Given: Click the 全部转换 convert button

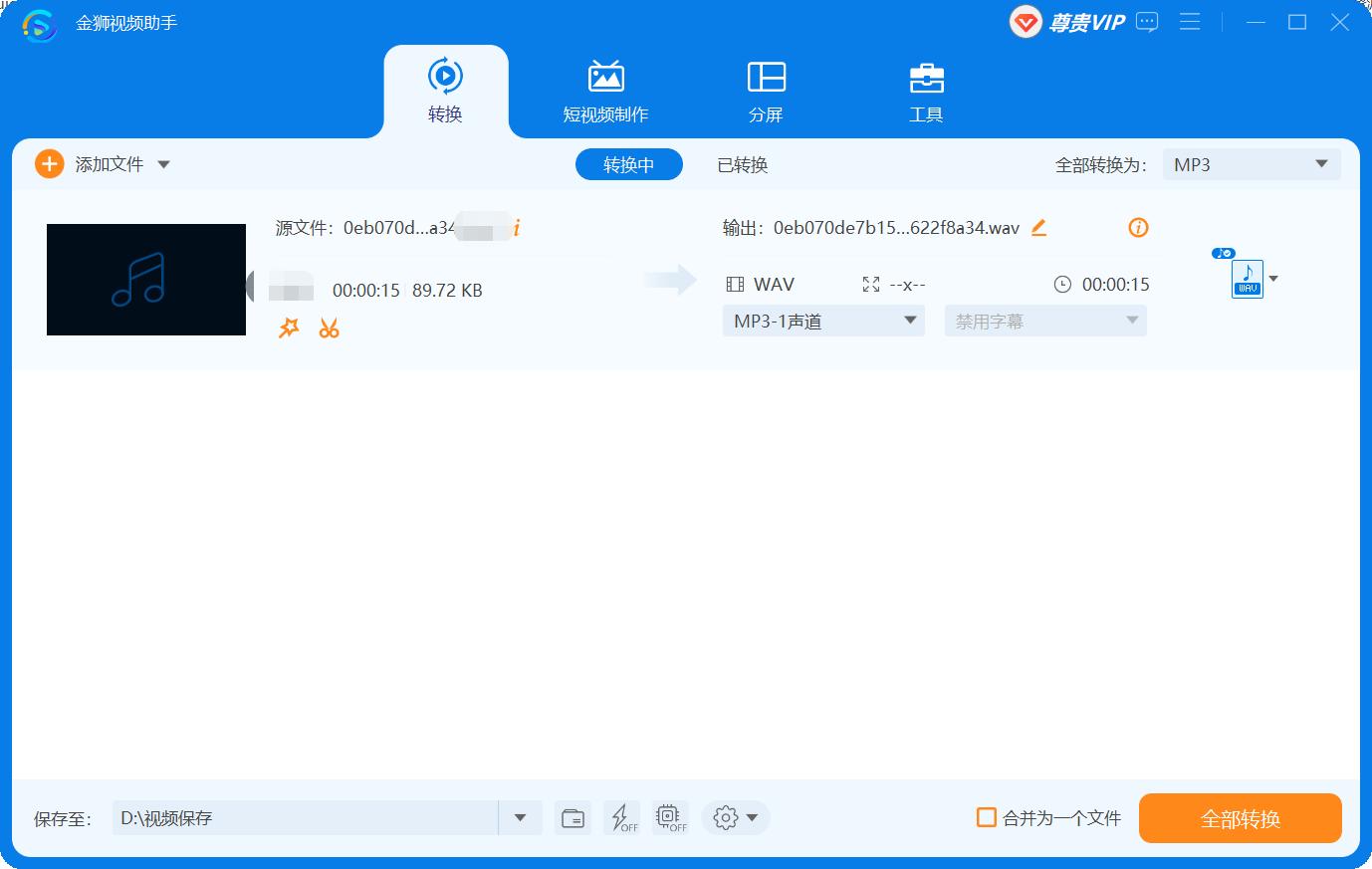Looking at the screenshot, I should [1240, 817].
